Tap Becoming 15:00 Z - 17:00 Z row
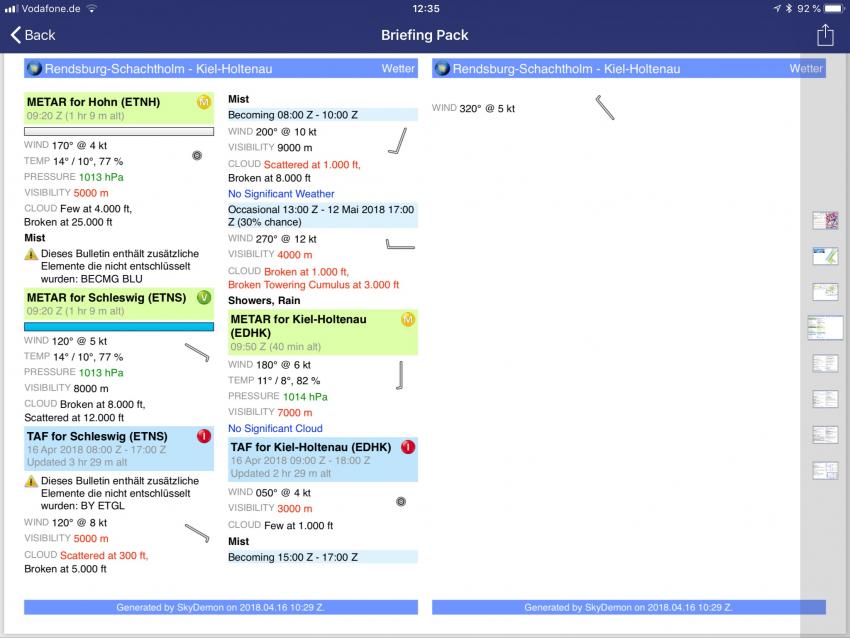850x638 pixels. (323, 557)
